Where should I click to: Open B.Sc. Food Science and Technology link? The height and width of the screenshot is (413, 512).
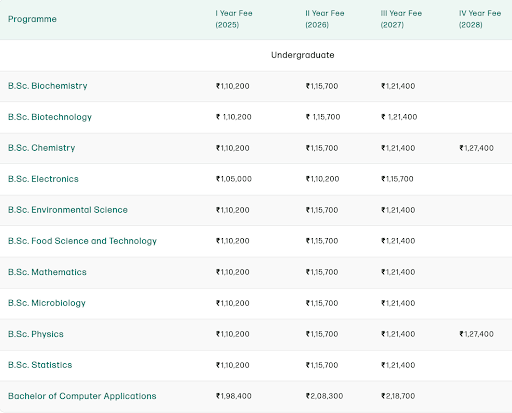pyautogui.click(x=82, y=241)
